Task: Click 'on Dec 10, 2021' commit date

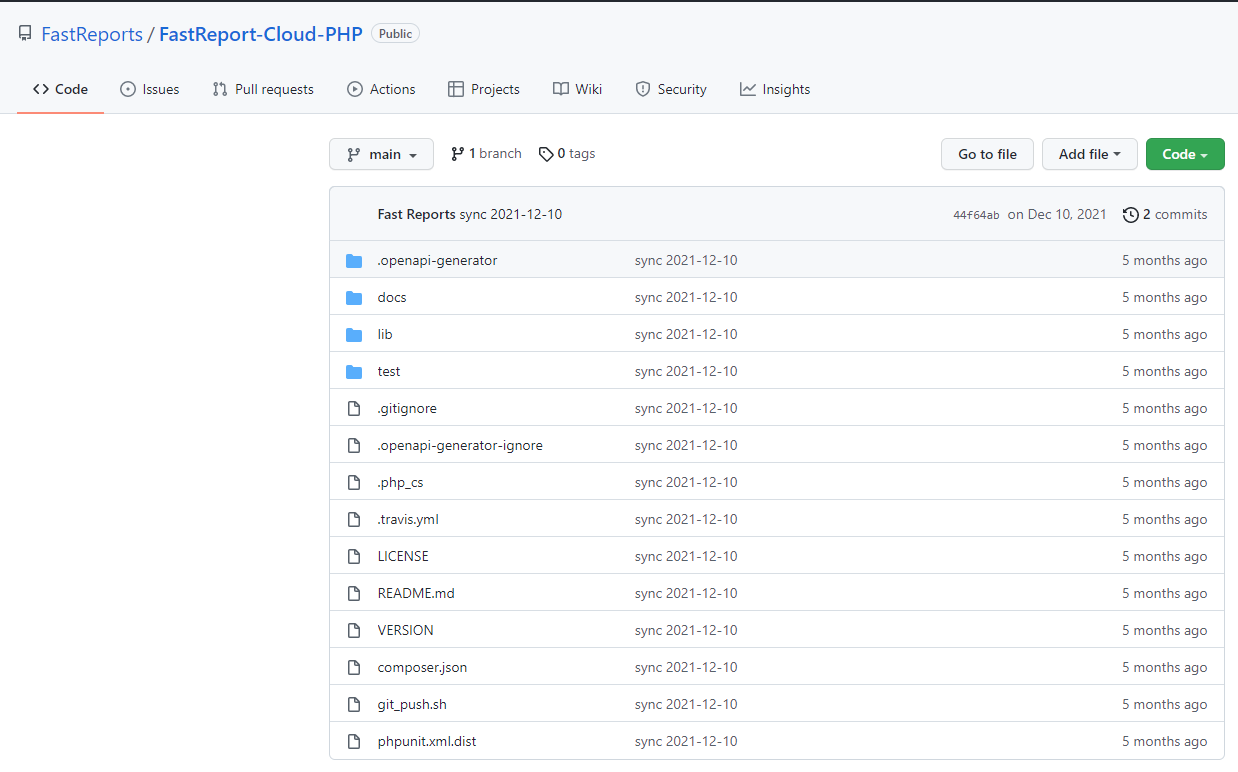Action: coord(1057,215)
